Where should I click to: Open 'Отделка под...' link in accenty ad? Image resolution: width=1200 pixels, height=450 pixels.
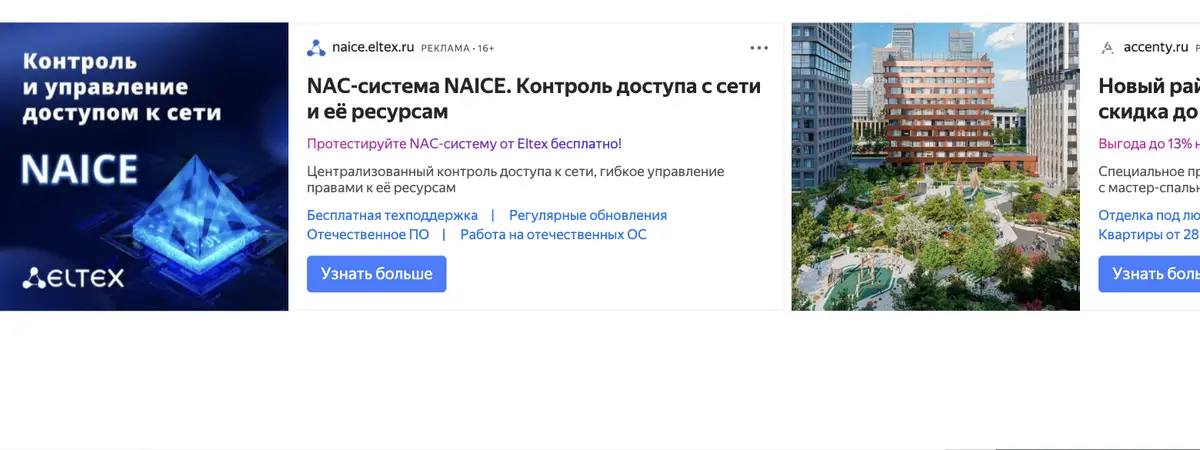click(x=1149, y=215)
